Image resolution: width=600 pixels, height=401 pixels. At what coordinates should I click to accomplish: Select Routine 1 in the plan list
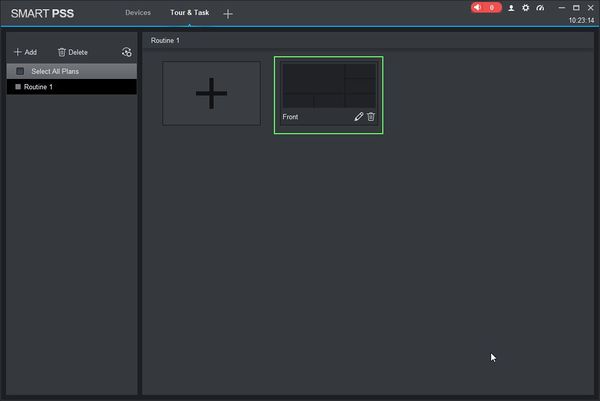point(72,87)
